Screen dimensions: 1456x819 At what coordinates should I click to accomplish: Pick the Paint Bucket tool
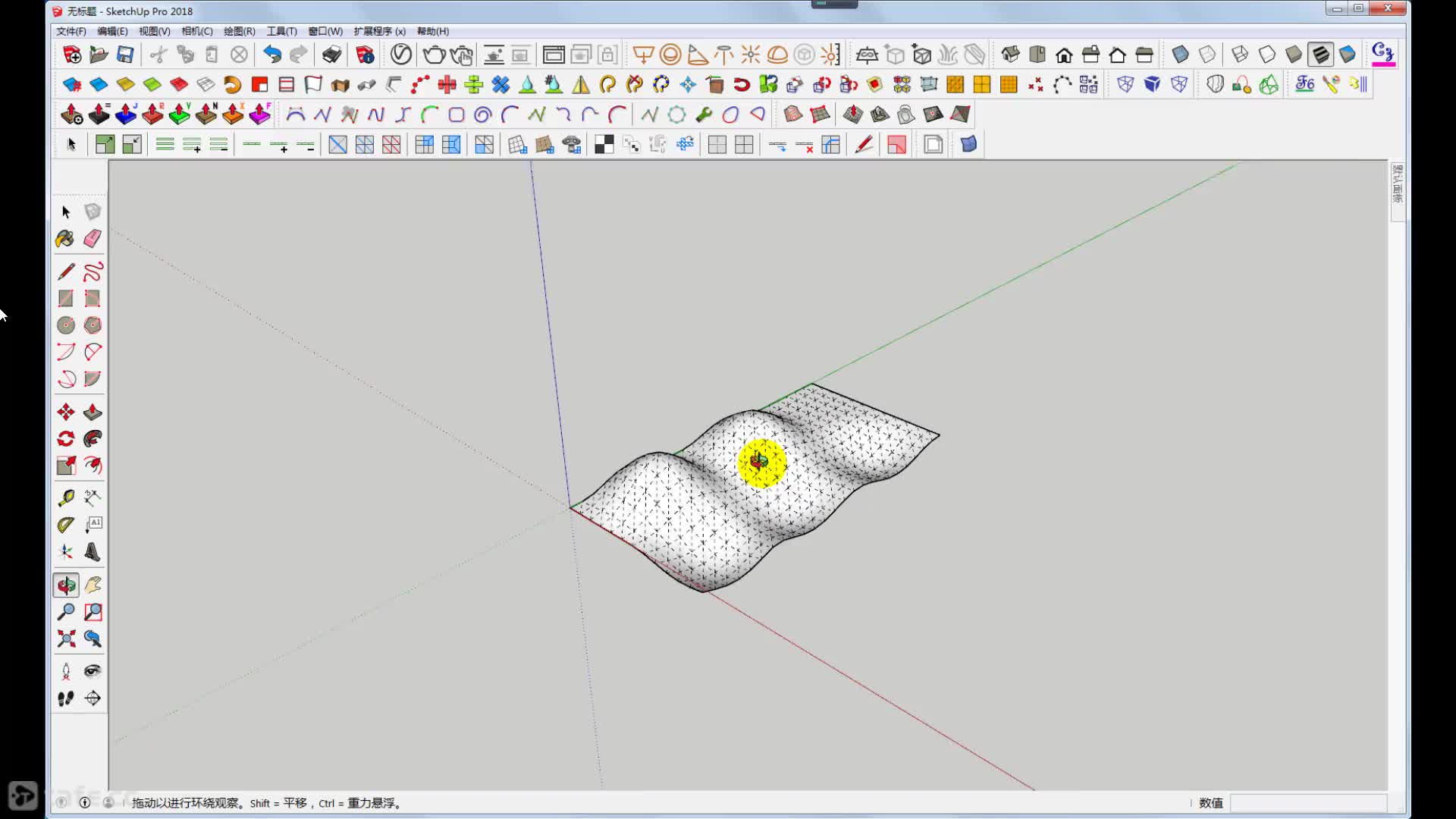tap(66, 239)
